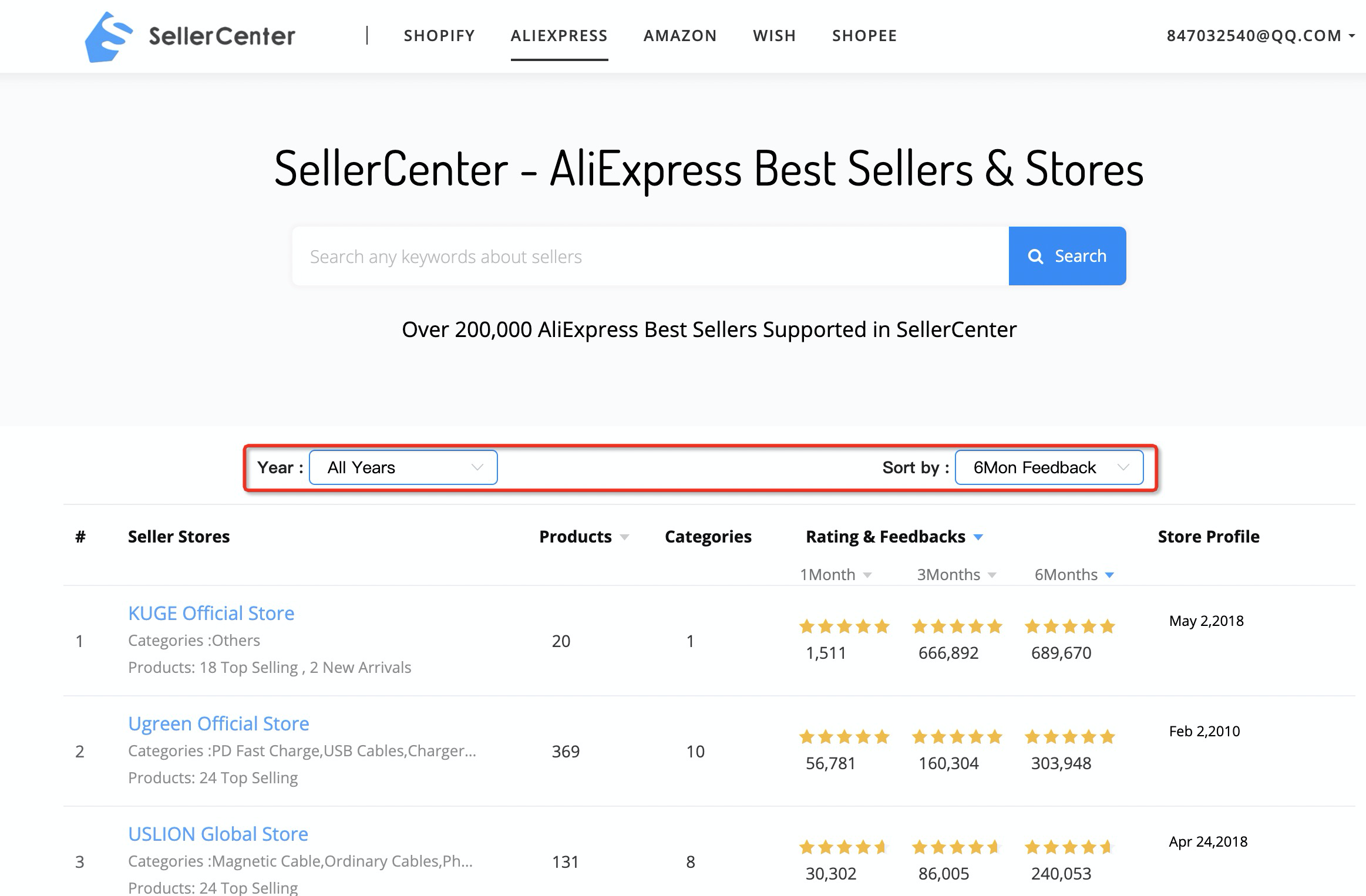Open the WISH tab

tap(775, 36)
